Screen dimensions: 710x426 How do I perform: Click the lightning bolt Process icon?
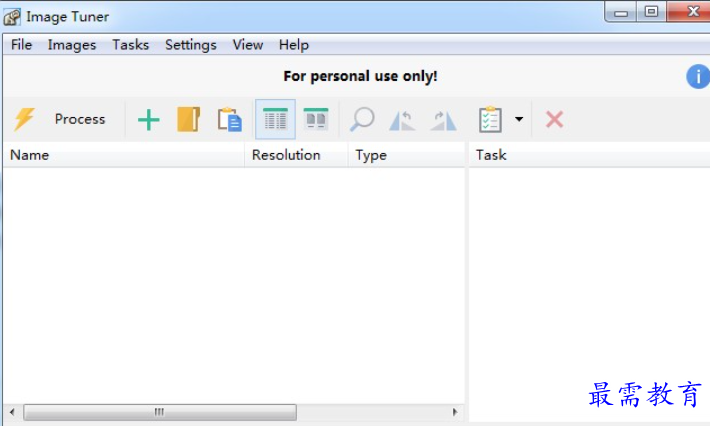[24, 119]
